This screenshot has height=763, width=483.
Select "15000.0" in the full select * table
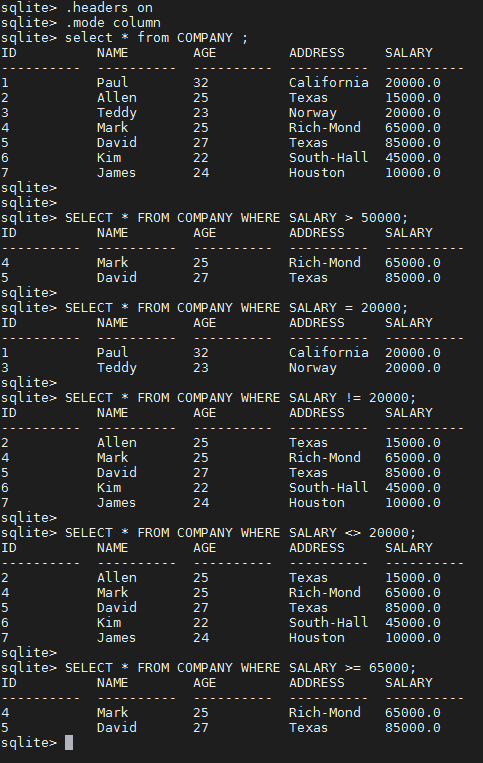tap(413, 98)
